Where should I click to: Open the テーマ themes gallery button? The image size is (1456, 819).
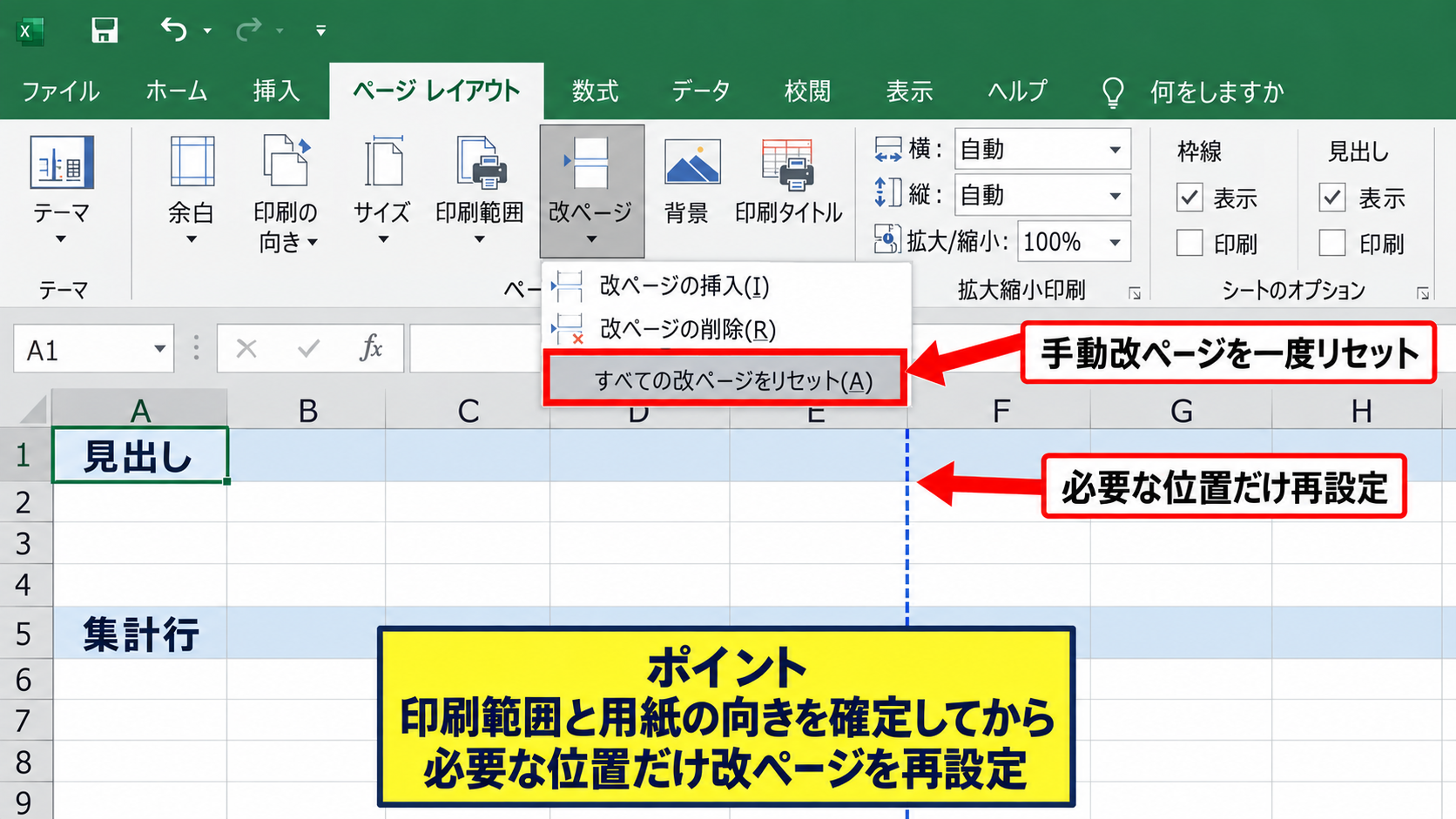(61, 190)
